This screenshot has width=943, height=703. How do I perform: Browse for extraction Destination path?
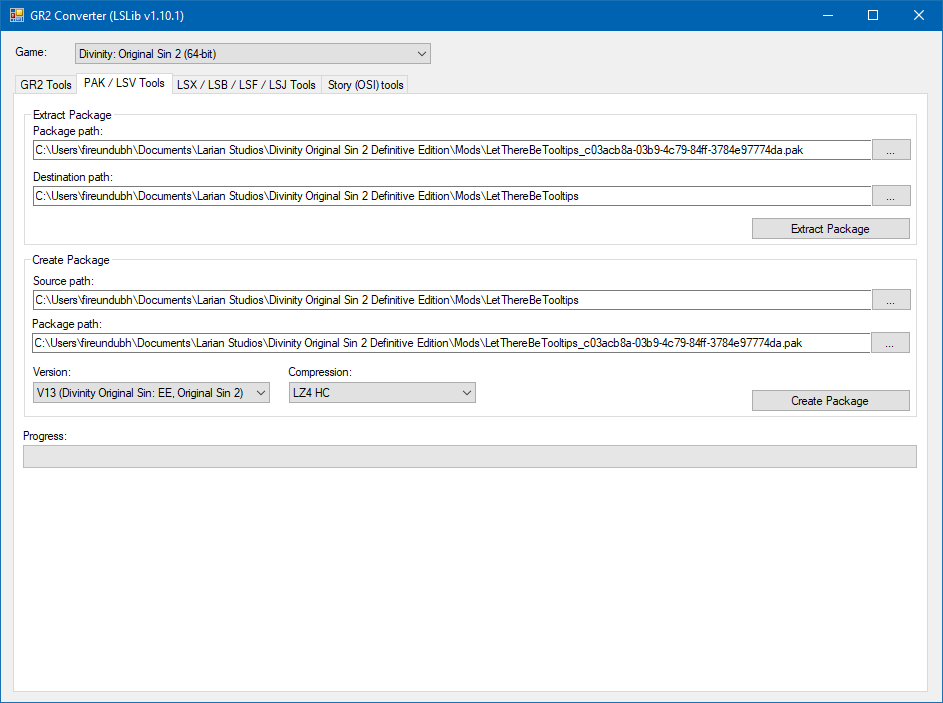tap(890, 196)
